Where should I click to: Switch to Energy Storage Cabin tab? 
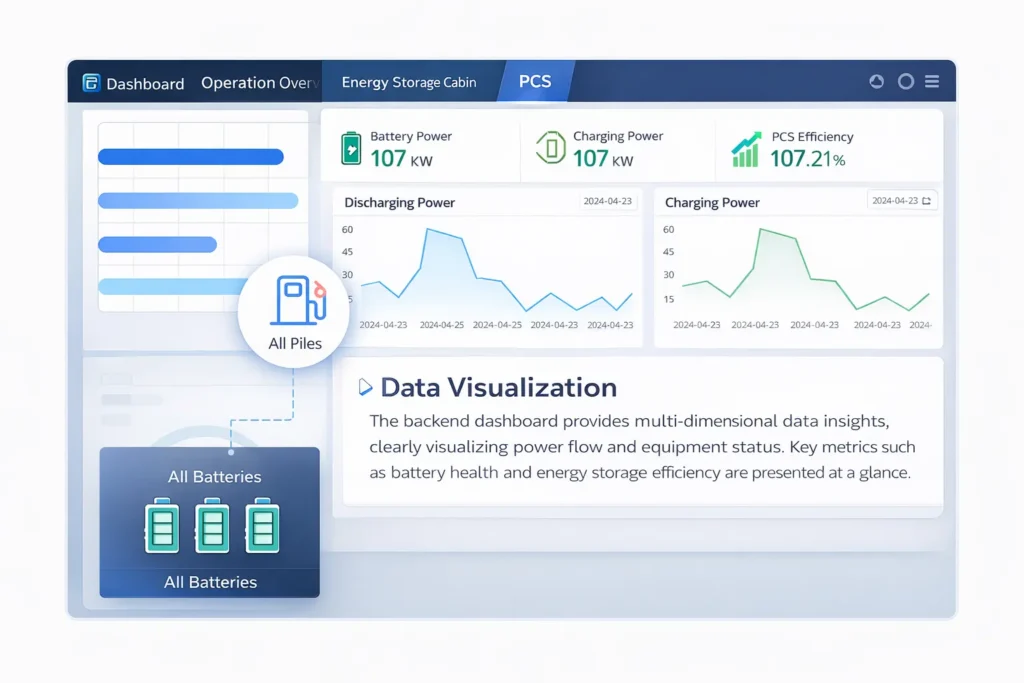coord(409,83)
